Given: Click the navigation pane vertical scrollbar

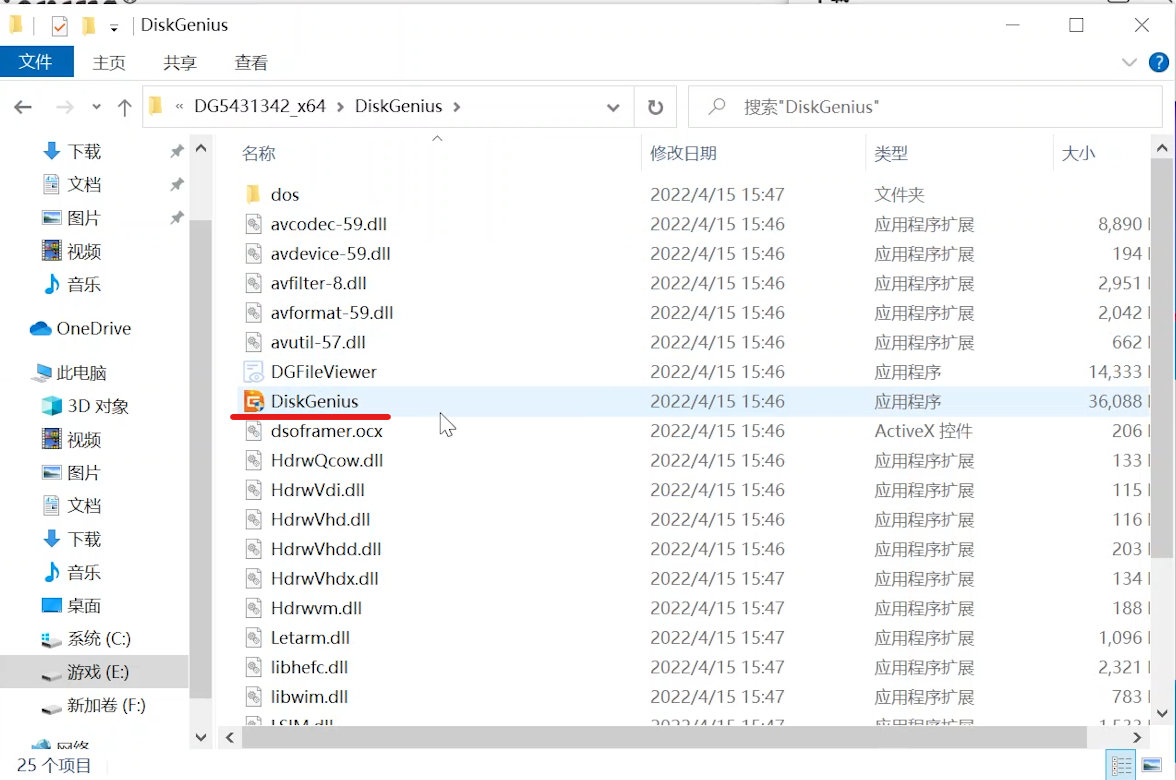Looking at the screenshot, I should coord(200,460).
